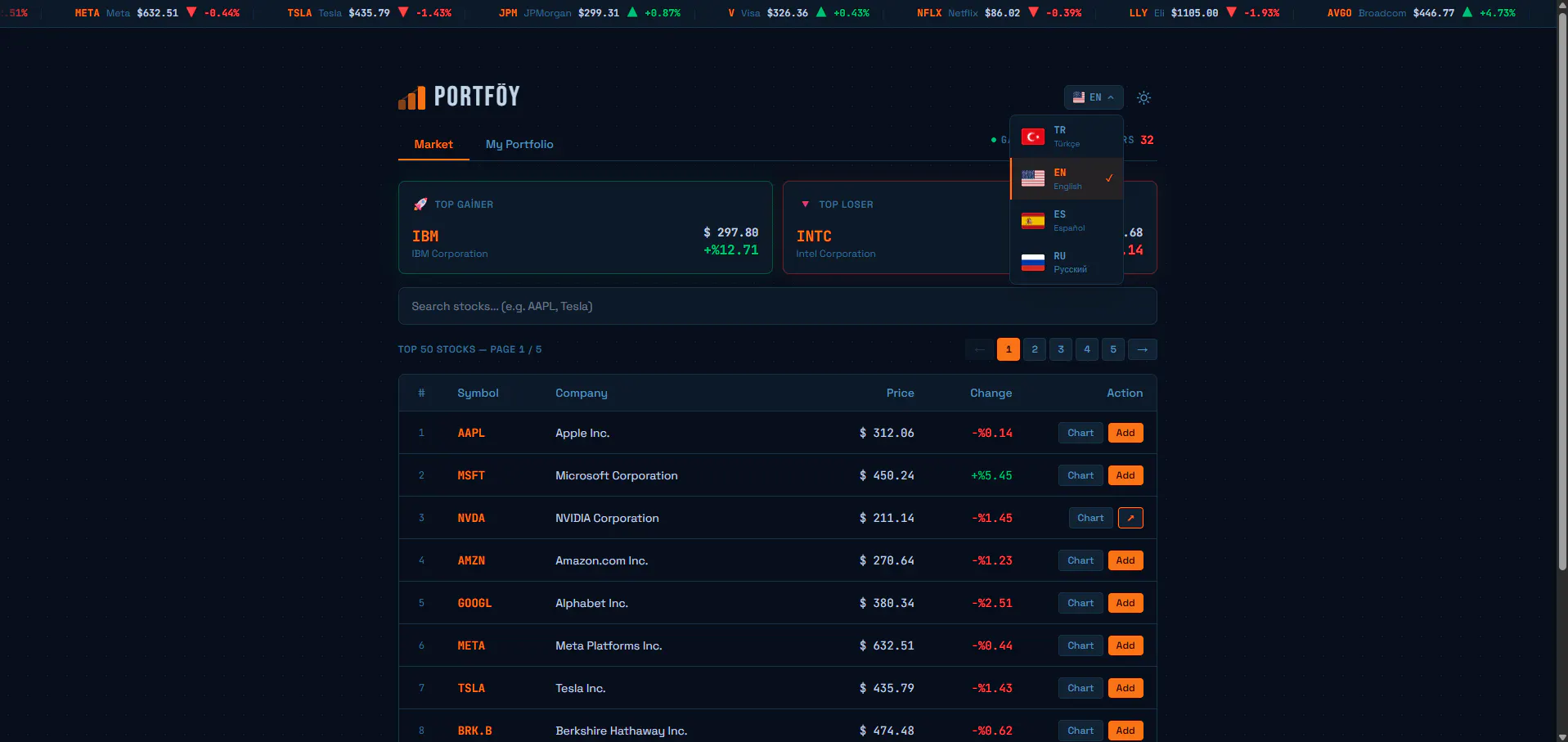Switch to the Market tab

point(434,144)
